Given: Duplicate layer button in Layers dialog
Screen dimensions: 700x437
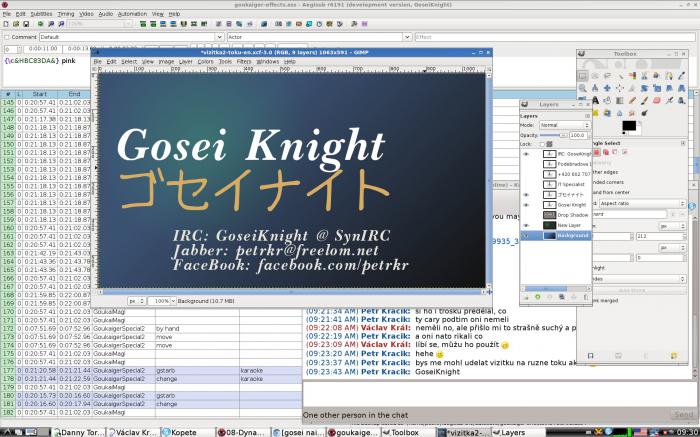Looking at the screenshot, I should 562,297.
